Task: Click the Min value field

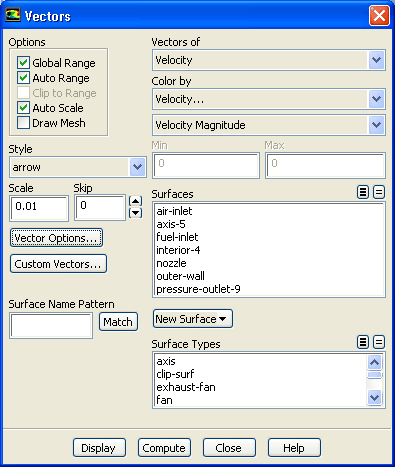Action: coord(206,165)
